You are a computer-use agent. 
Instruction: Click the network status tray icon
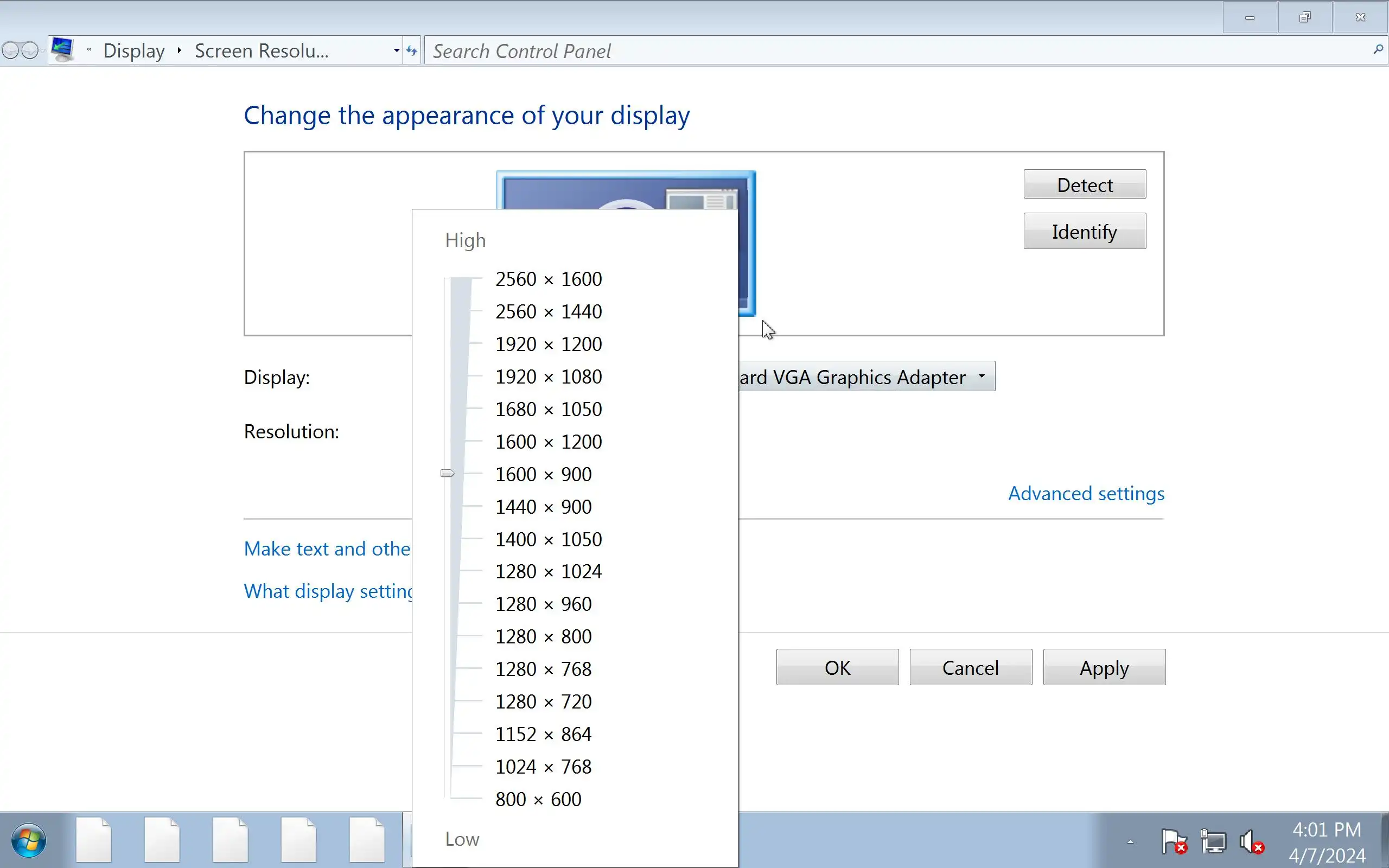coord(1213,842)
